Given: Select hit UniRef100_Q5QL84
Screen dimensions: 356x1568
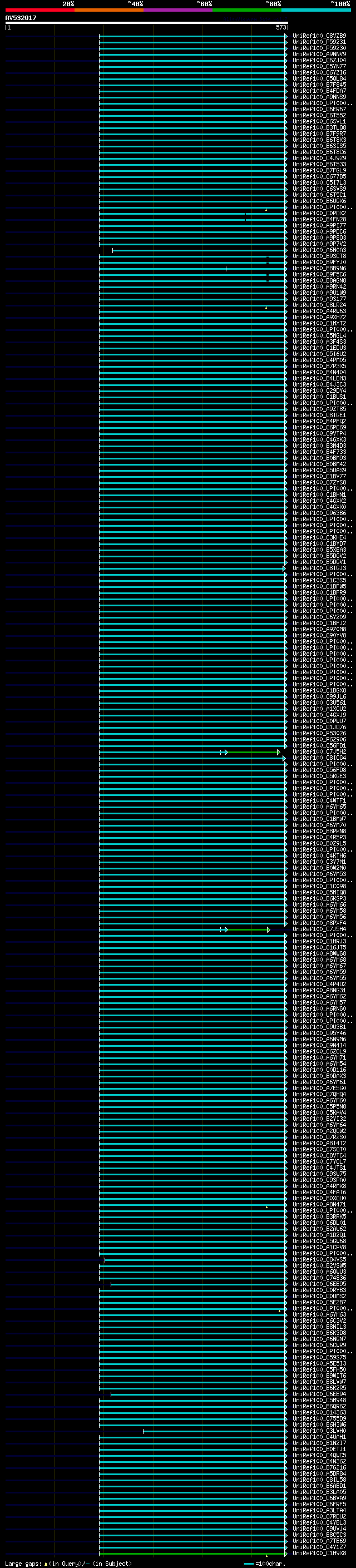Looking at the screenshot, I should coord(319,78).
